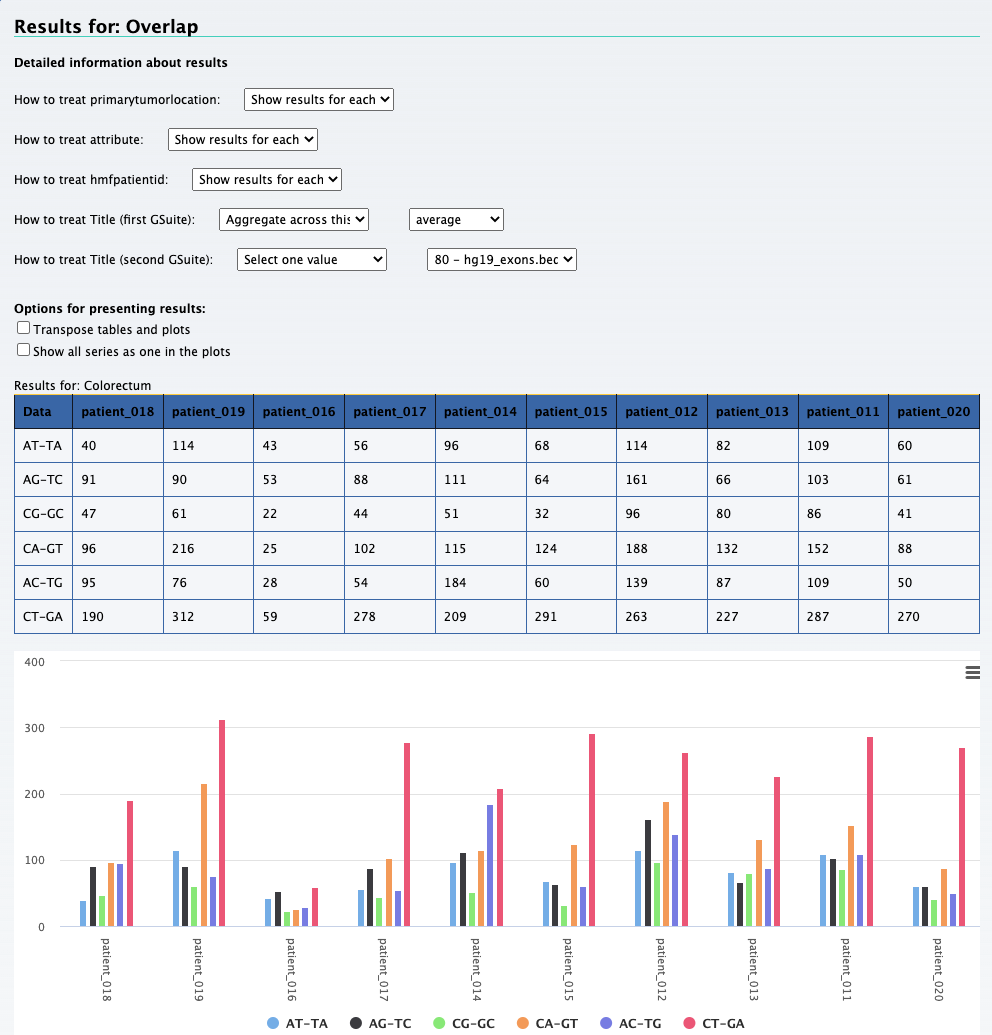992x1035 pixels.
Task: Open primarytumorlocation treatment dropdown
Action: 319,99
